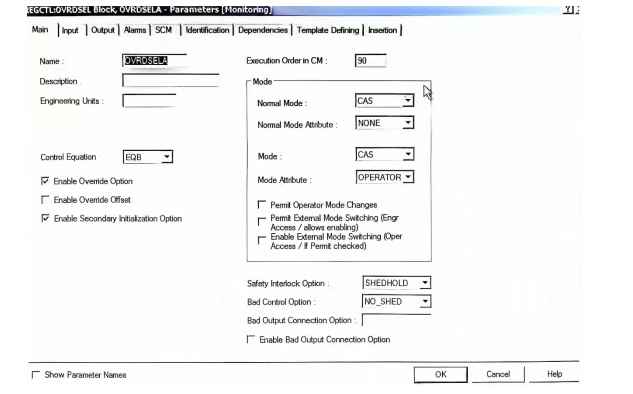633x394 pixels.
Task: Toggle Enable Secondary Initialization Option
Action: tap(45, 218)
